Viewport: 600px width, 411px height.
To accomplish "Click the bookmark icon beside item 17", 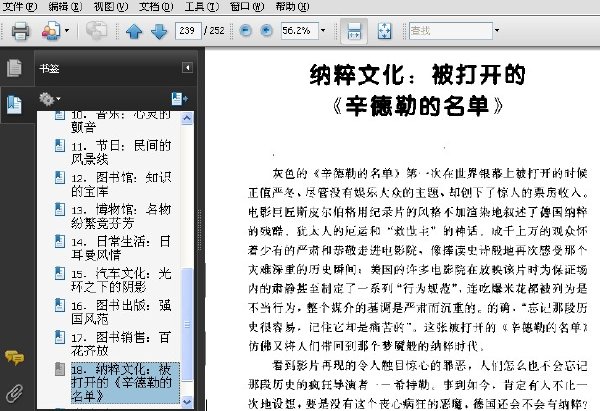I will pyautogui.click(x=60, y=337).
